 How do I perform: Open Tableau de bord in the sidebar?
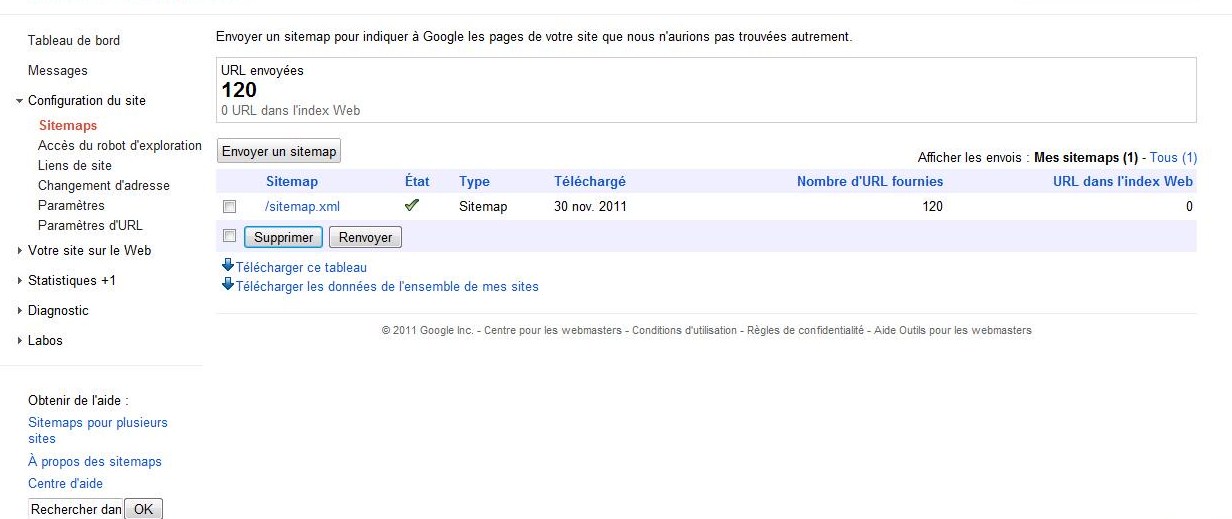point(74,41)
